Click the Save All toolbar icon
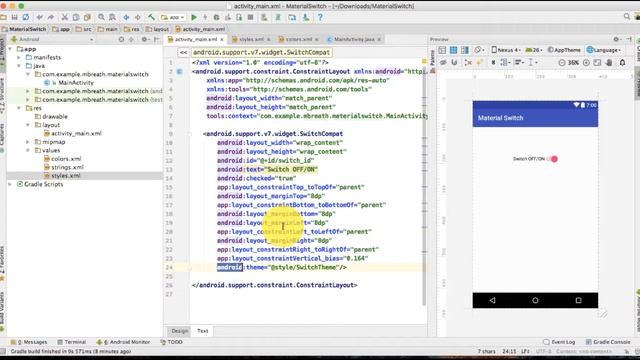Viewport: 640px width, 360px height. click(14, 17)
